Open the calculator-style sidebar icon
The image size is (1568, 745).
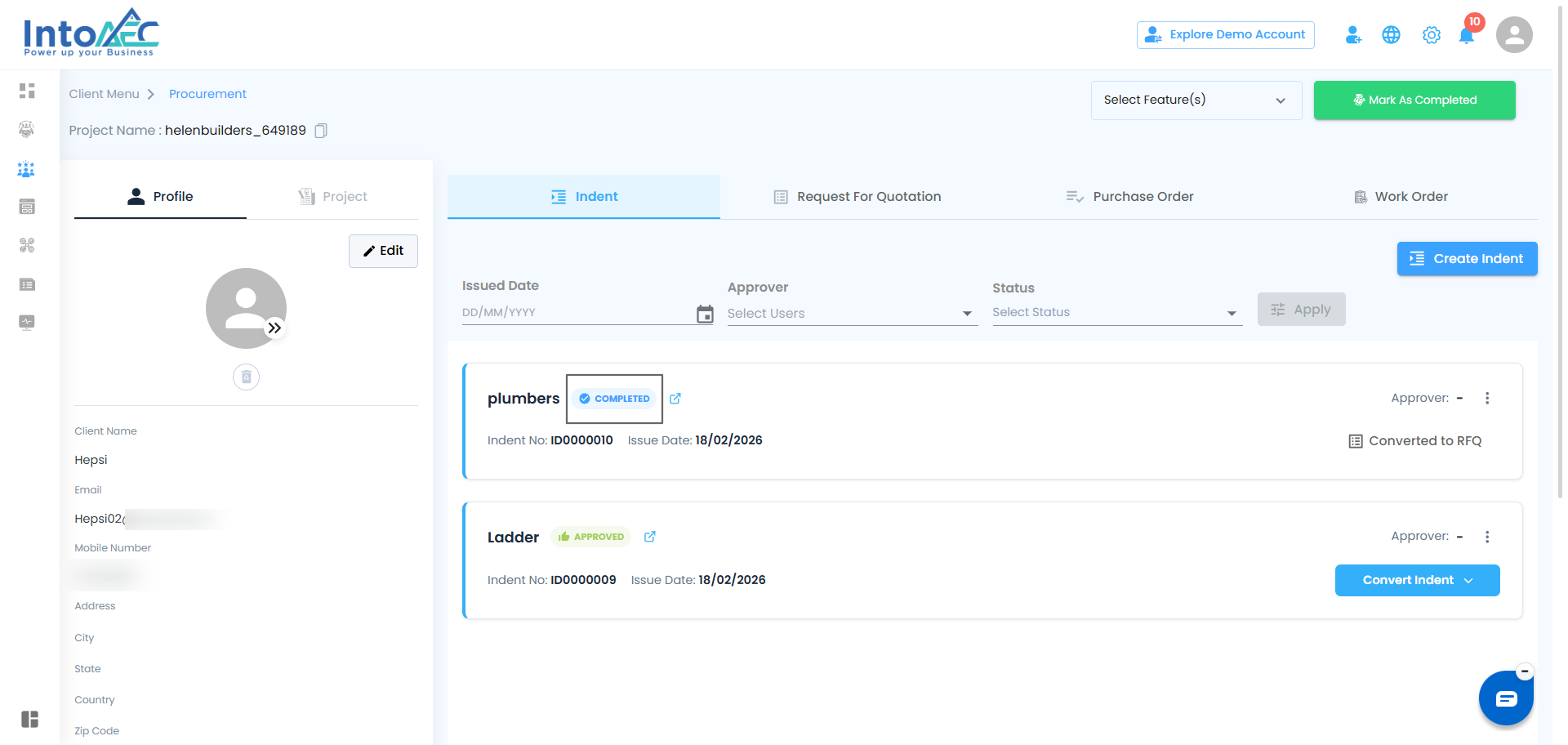(x=27, y=207)
